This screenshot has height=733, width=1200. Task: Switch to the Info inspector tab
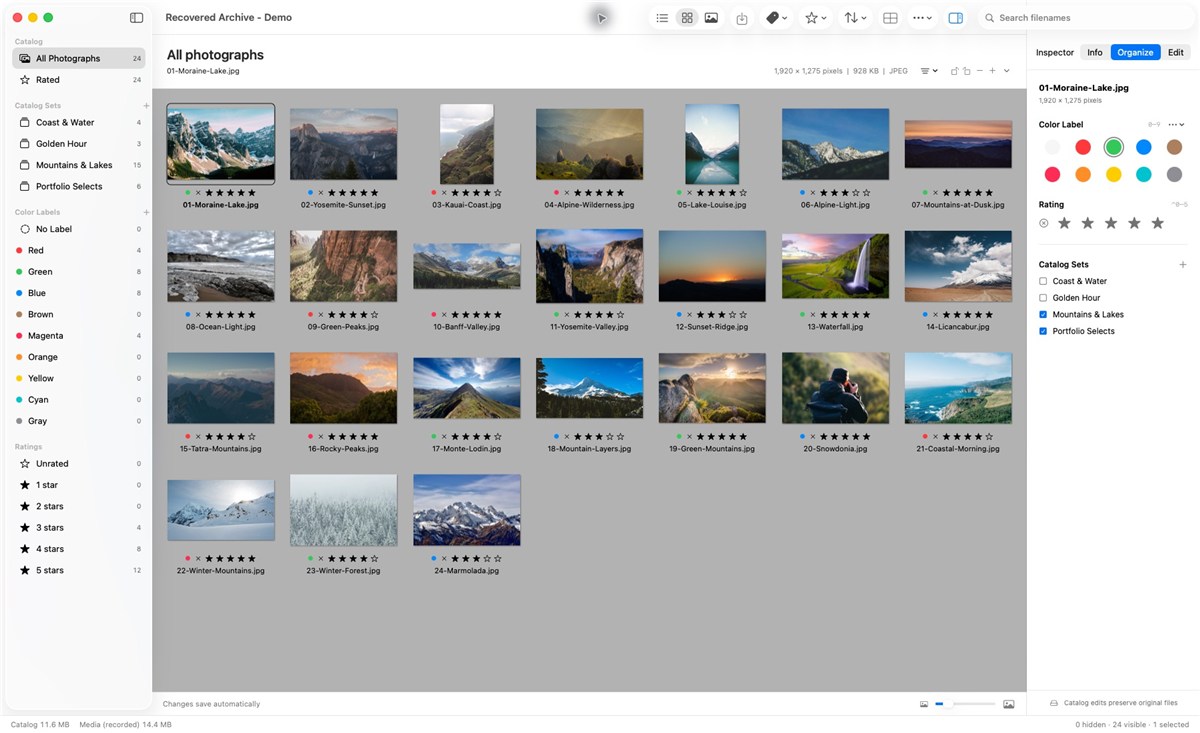click(1095, 52)
